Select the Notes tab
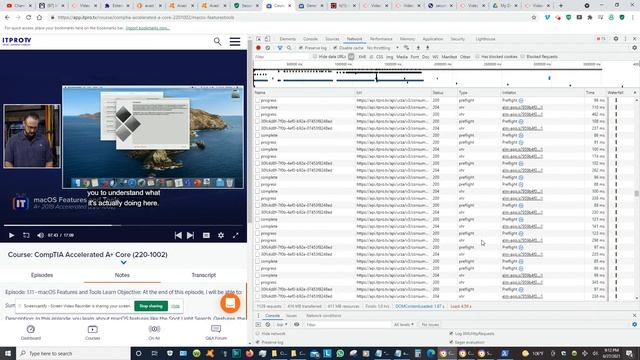Screen dimensions: 640x360 click(x=122, y=275)
